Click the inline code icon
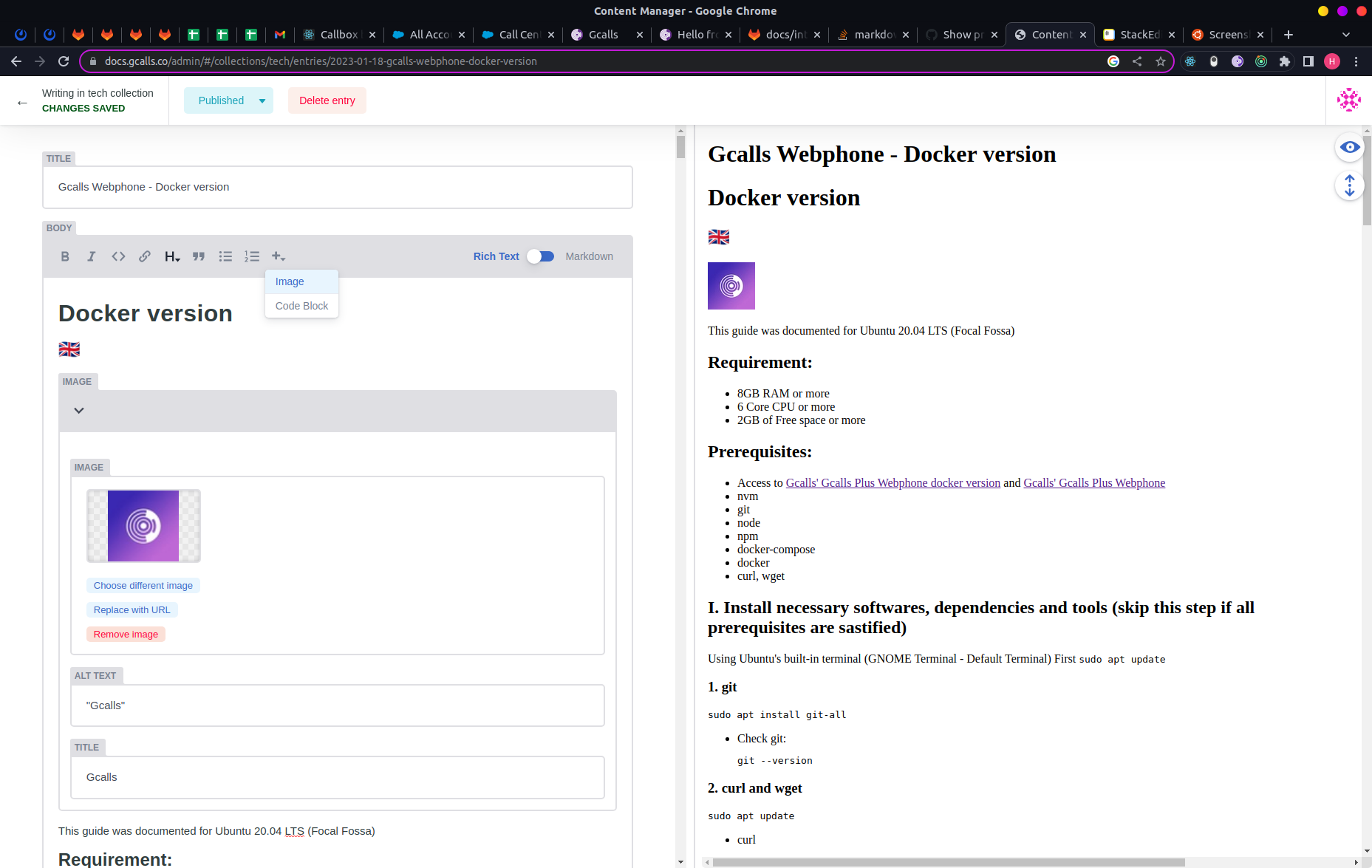This screenshot has width=1372, height=868. (118, 256)
